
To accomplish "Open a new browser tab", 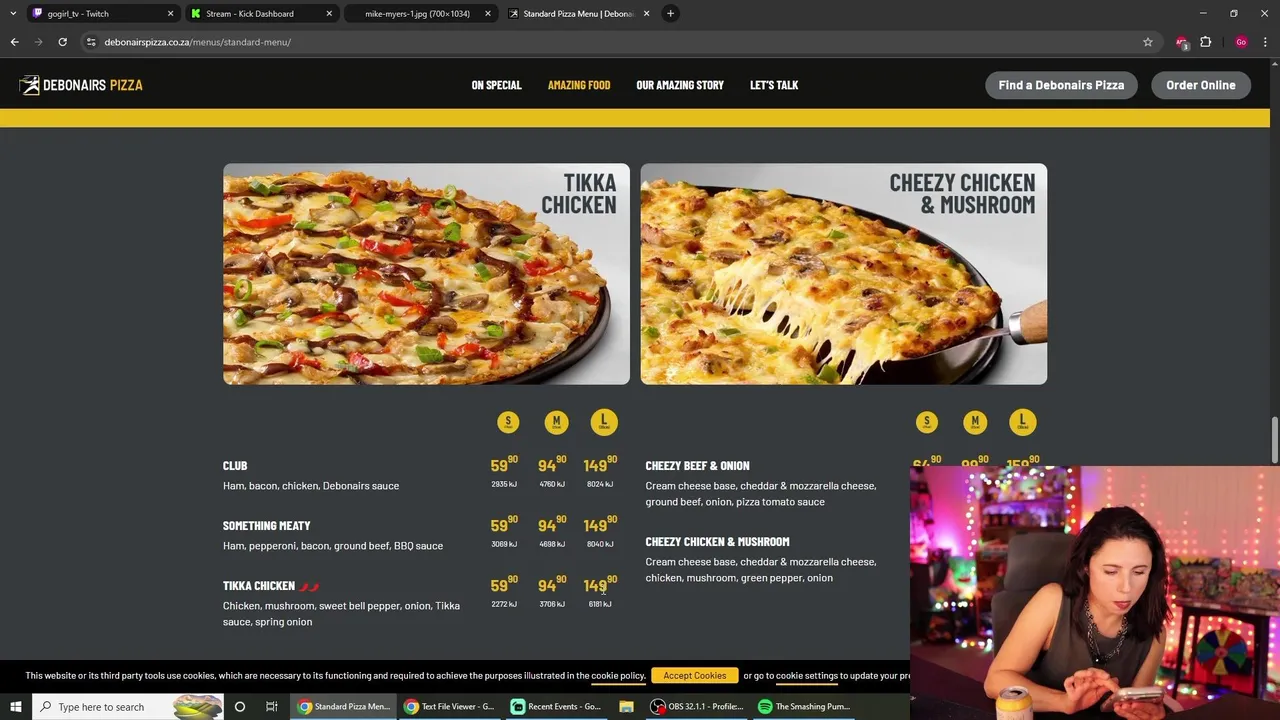I will (x=671, y=14).
